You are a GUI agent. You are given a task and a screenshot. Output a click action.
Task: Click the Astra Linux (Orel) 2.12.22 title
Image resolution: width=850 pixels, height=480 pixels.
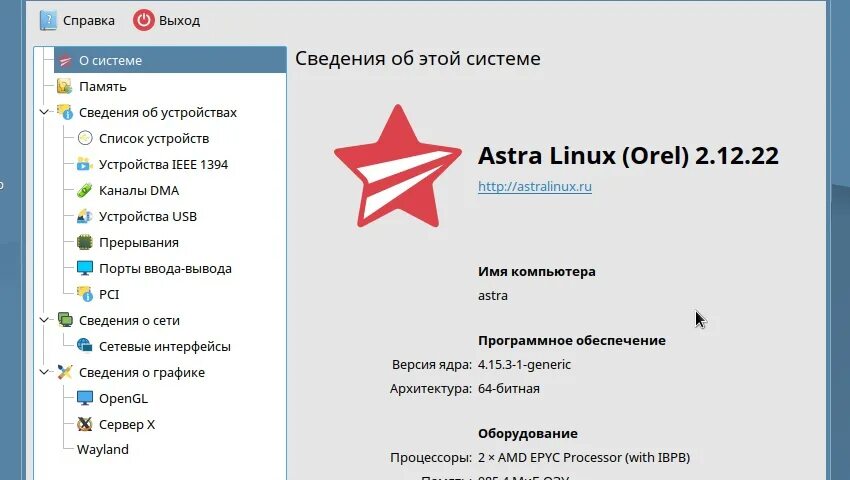coord(628,156)
